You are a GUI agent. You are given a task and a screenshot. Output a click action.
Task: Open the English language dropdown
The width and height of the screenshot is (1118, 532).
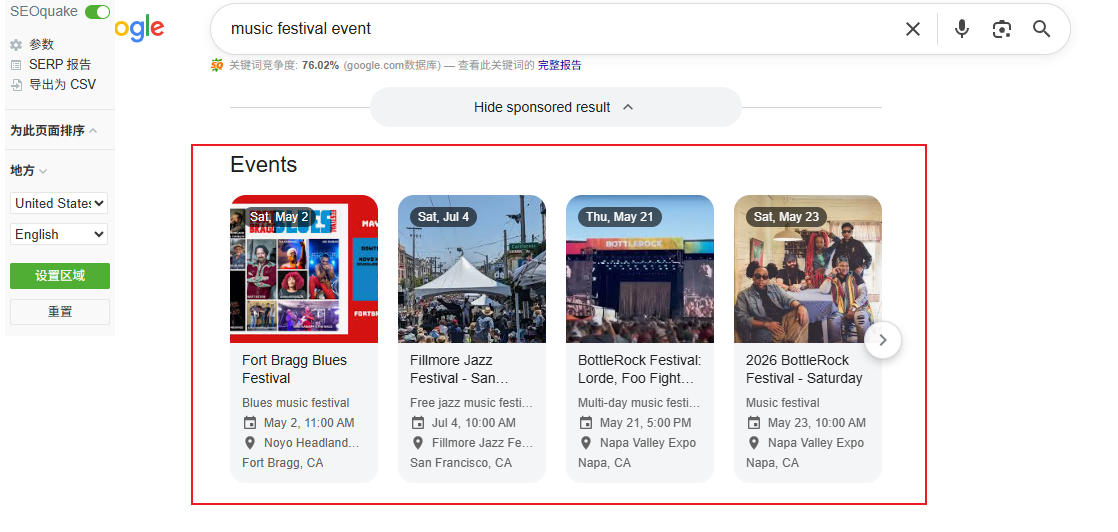click(59, 234)
